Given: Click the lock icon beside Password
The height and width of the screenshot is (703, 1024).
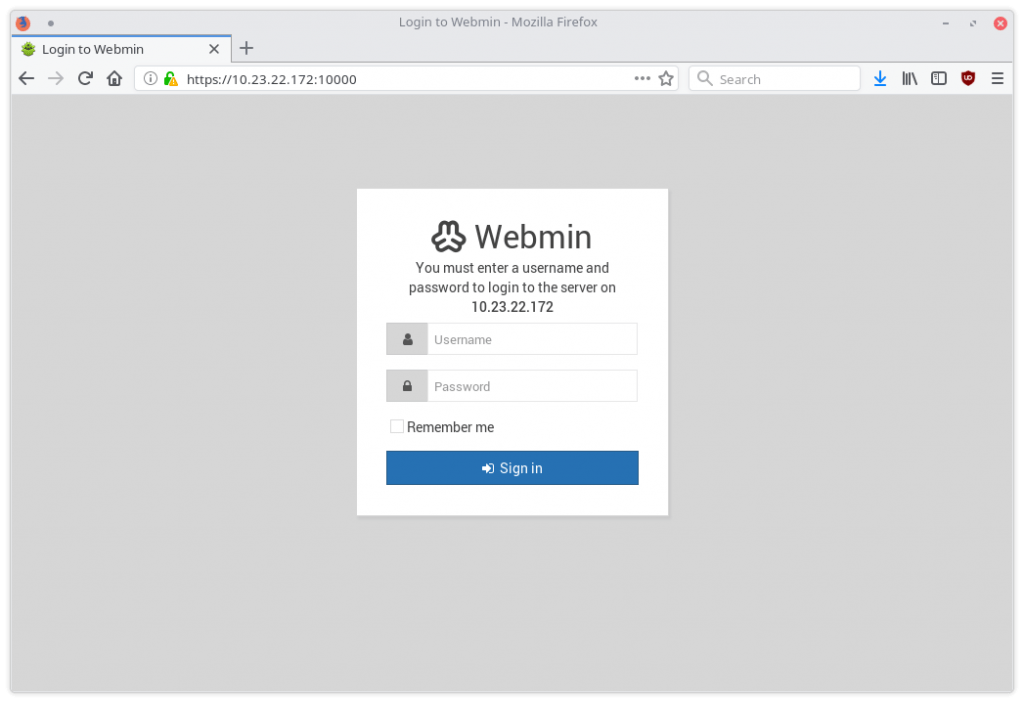Looking at the screenshot, I should (x=407, y=386).
